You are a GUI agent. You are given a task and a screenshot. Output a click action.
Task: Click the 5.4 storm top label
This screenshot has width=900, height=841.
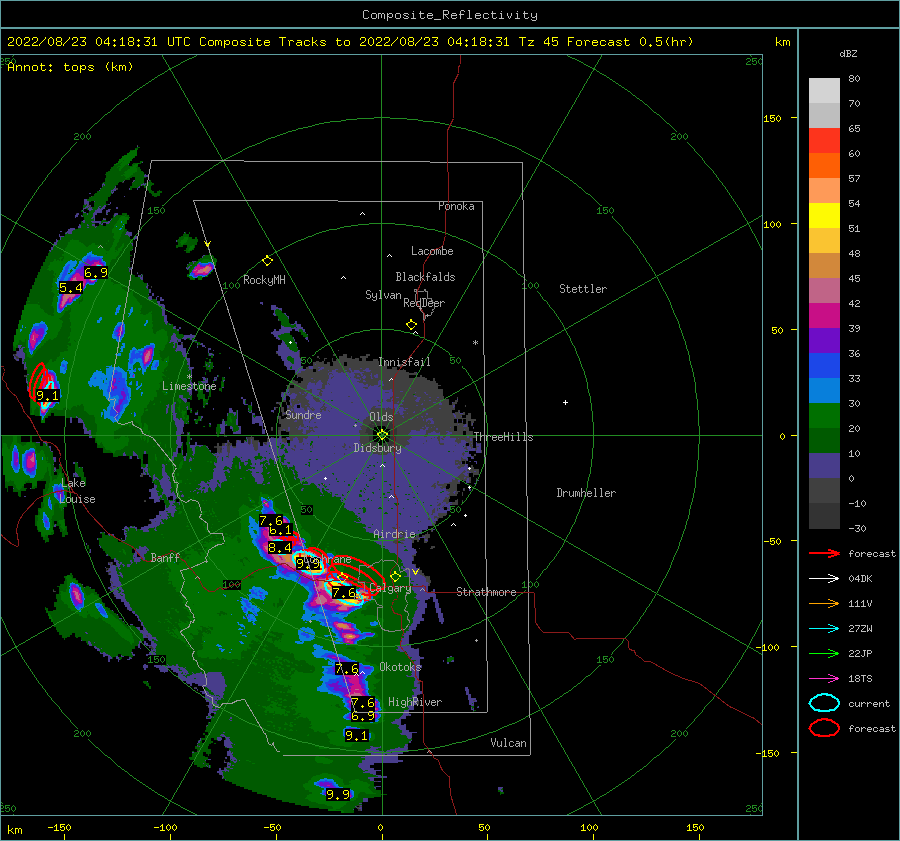coord(71,288)
